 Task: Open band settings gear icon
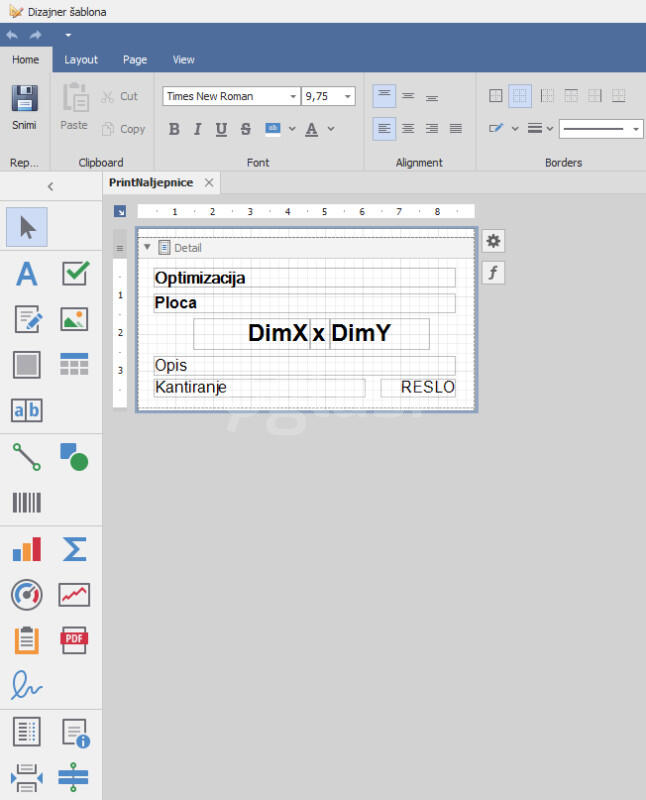pyautogui.click(x=493, y=240)
